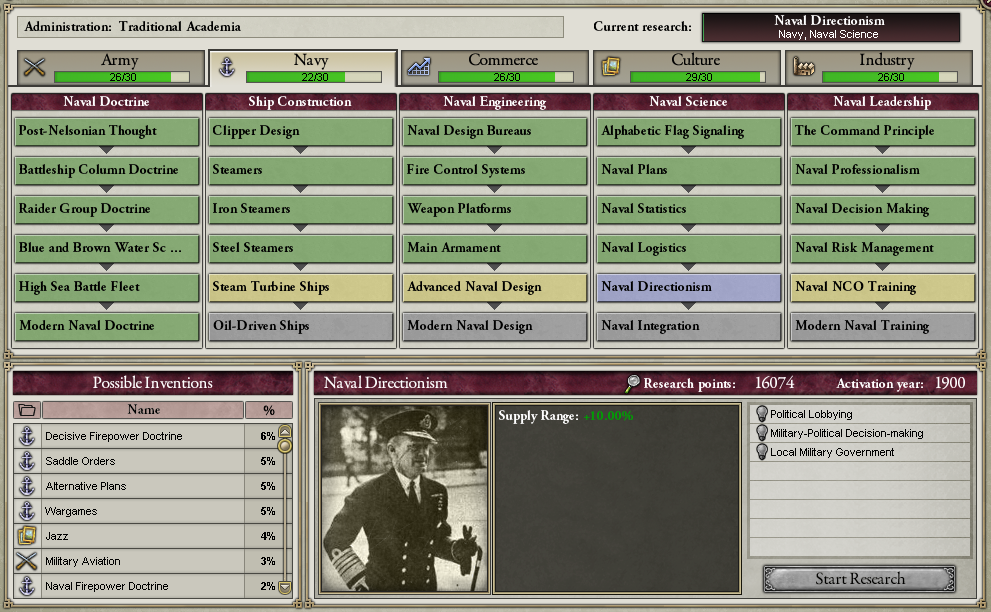Click the Start Research button
The image size is (991, 612).
coord(860,578)
